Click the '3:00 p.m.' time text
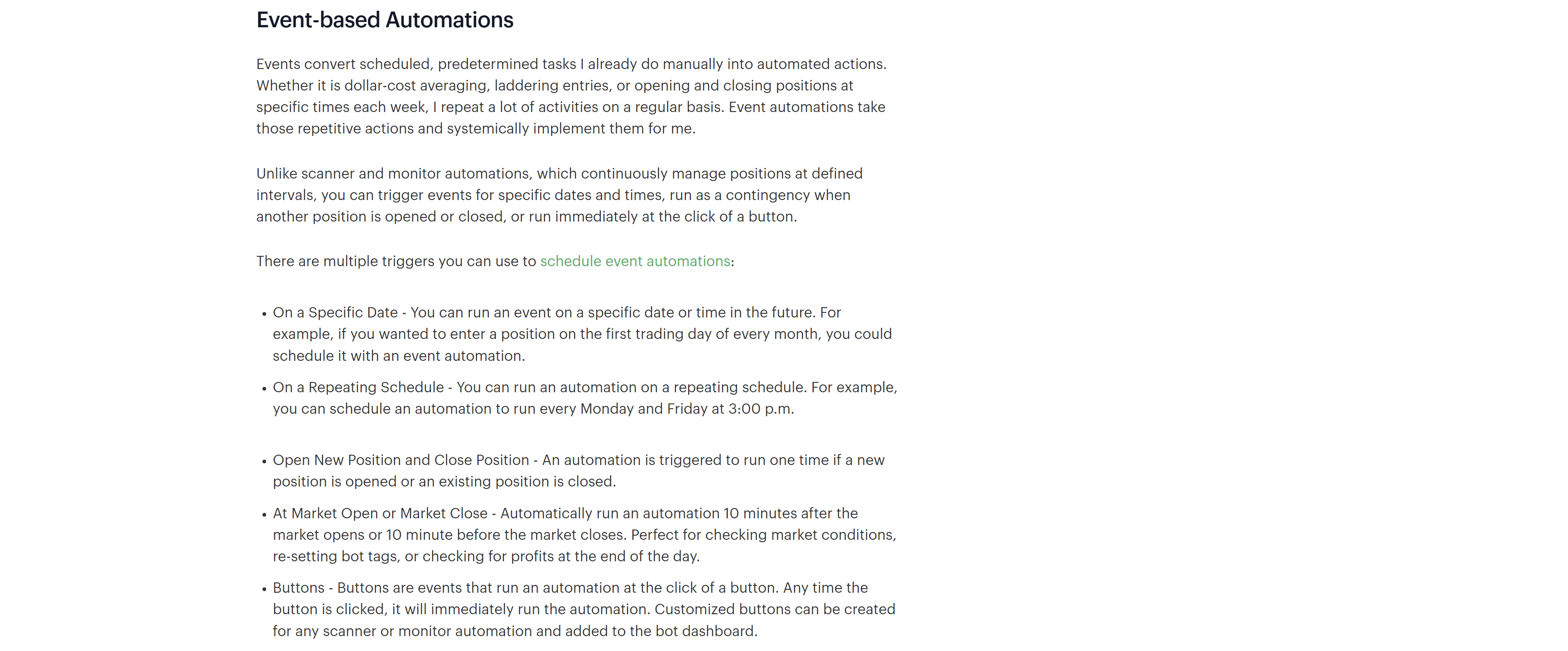The image size is (1568, 651). 761,409
